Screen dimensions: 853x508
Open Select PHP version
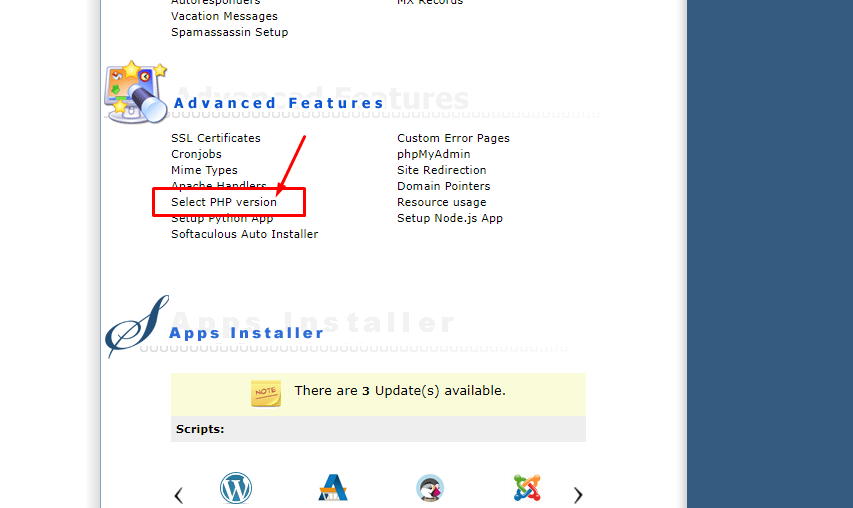224,202
